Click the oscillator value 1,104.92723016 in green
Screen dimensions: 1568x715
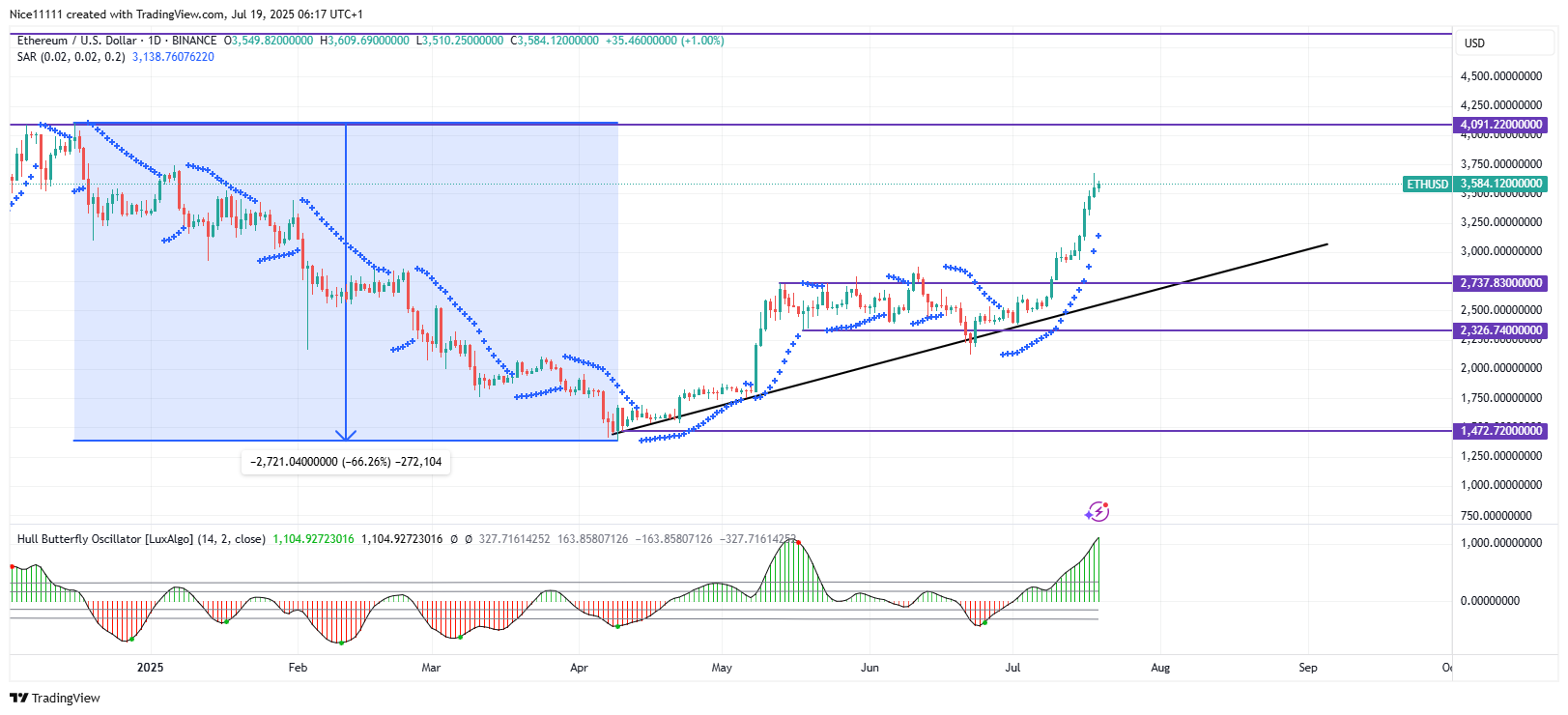coord(314,539)
